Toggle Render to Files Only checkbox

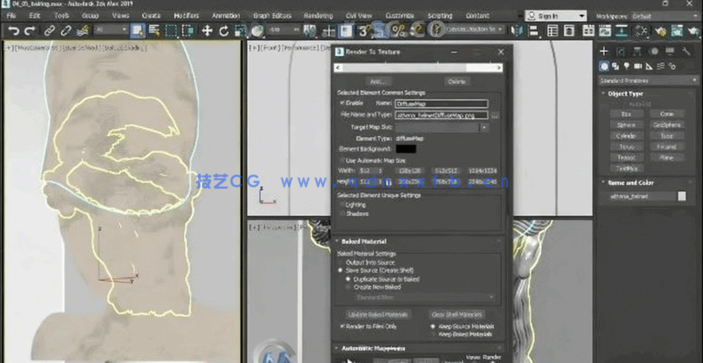tap(343, 326)
